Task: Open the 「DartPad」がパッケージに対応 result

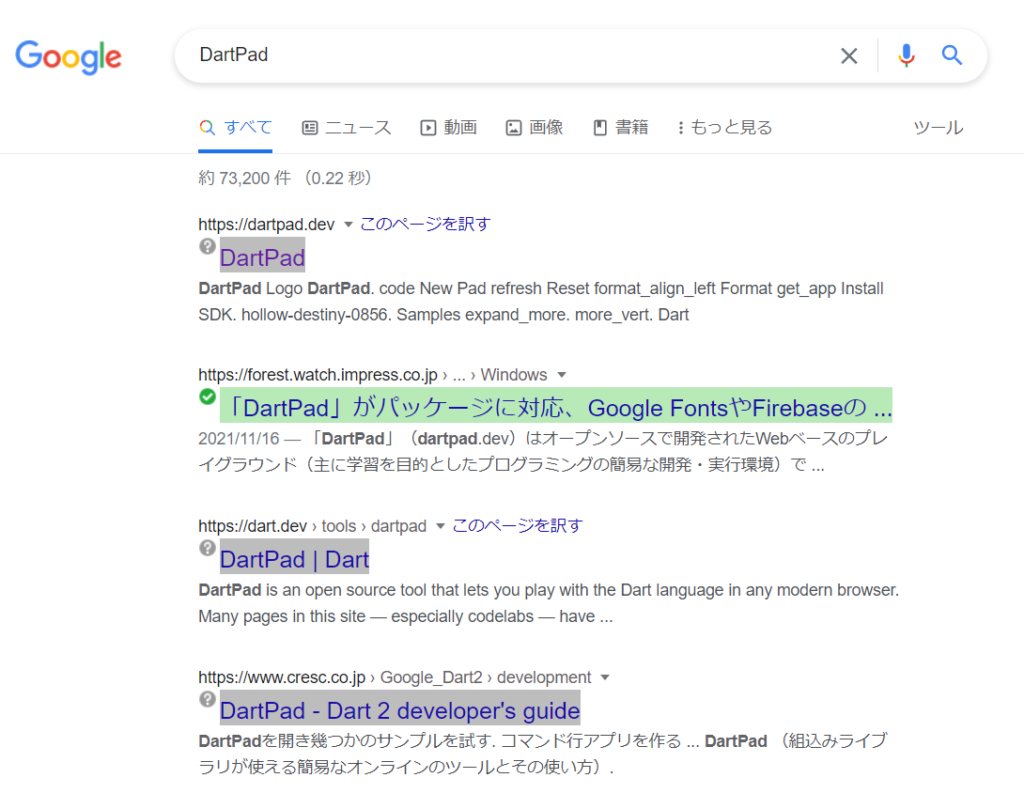Action: click(x=556, y=408)
